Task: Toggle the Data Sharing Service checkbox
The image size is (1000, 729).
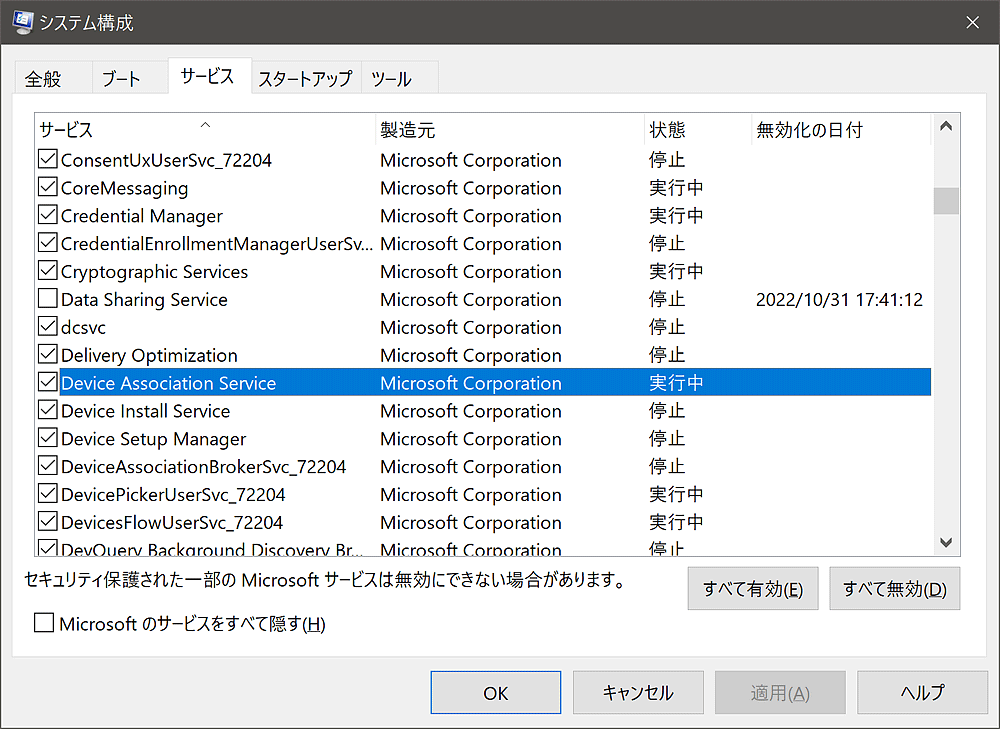Action: [47, 299]
